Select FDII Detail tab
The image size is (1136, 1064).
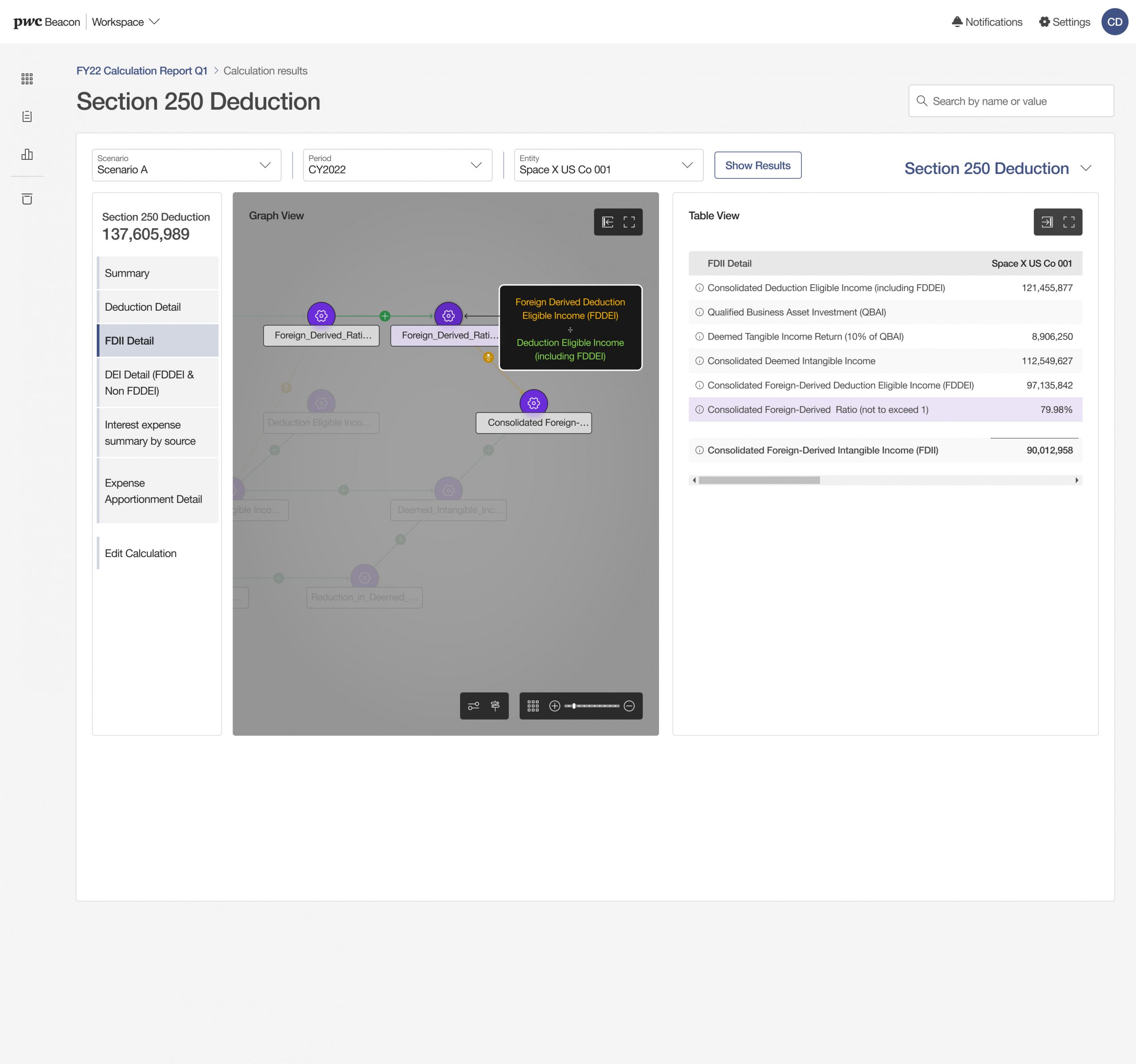click(x=158, y=341)
